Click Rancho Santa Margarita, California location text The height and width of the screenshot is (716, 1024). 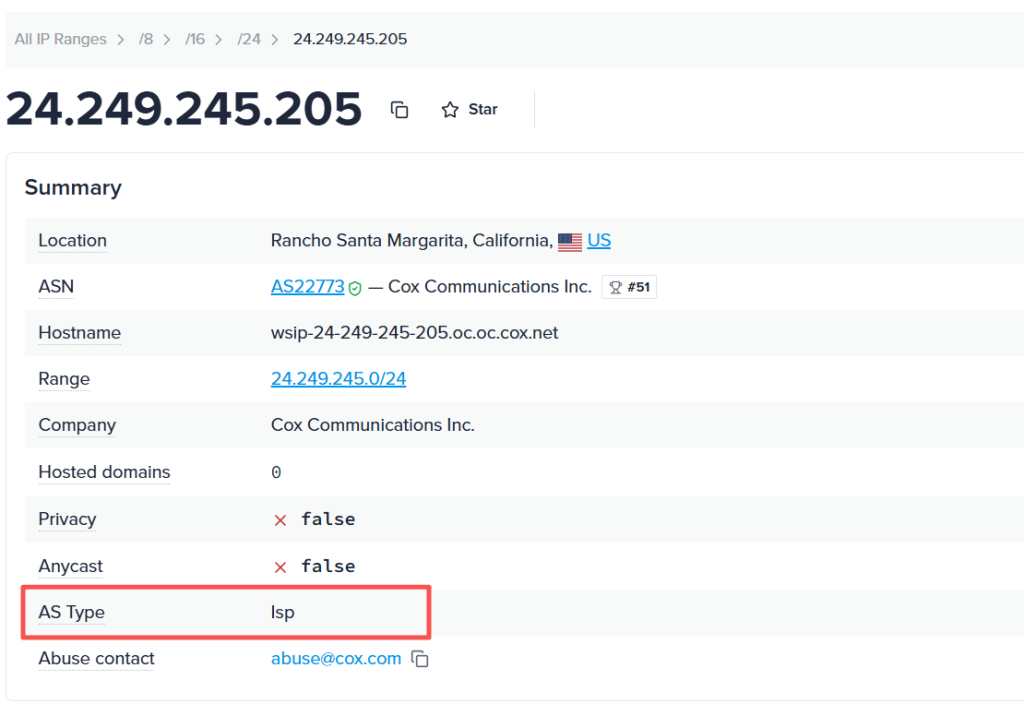[x=412, y=241]
